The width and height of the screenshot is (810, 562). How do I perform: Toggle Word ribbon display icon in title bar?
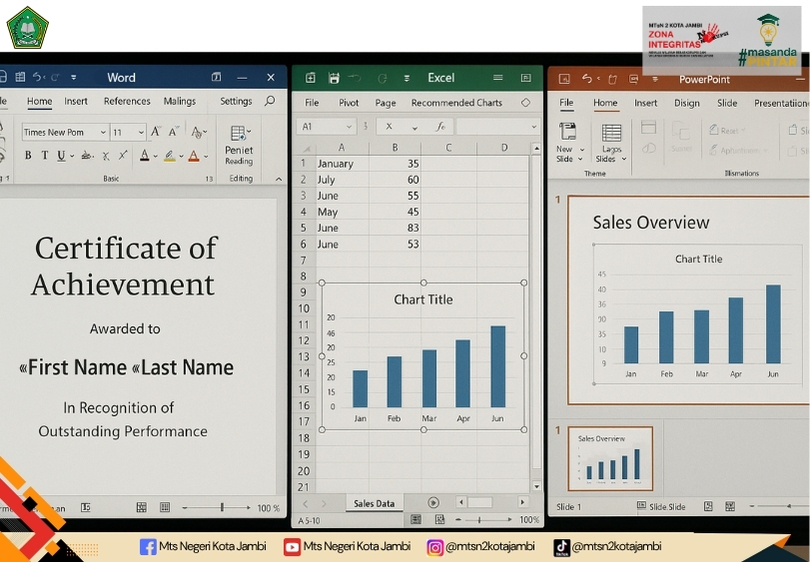[216, 77]
